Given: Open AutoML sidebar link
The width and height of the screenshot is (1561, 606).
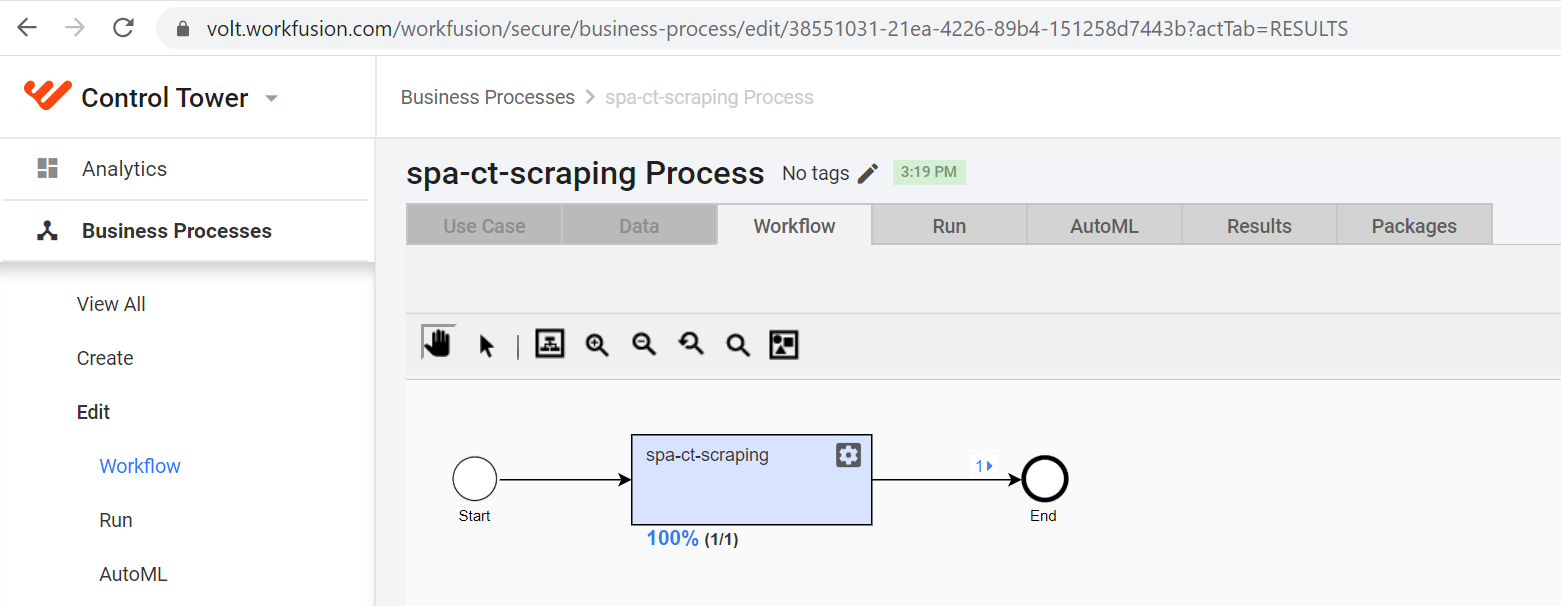Looking at the screenshot, I should tap(133, 574).
